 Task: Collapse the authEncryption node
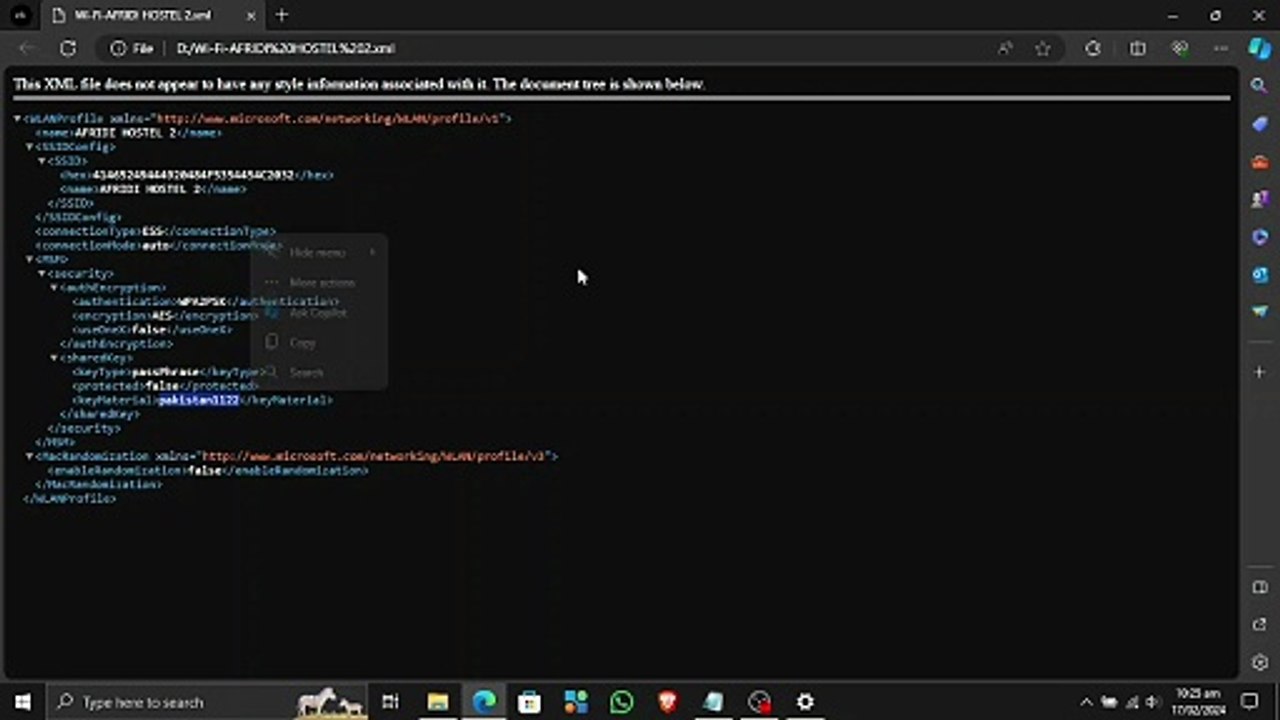click(x=53, y=287)
